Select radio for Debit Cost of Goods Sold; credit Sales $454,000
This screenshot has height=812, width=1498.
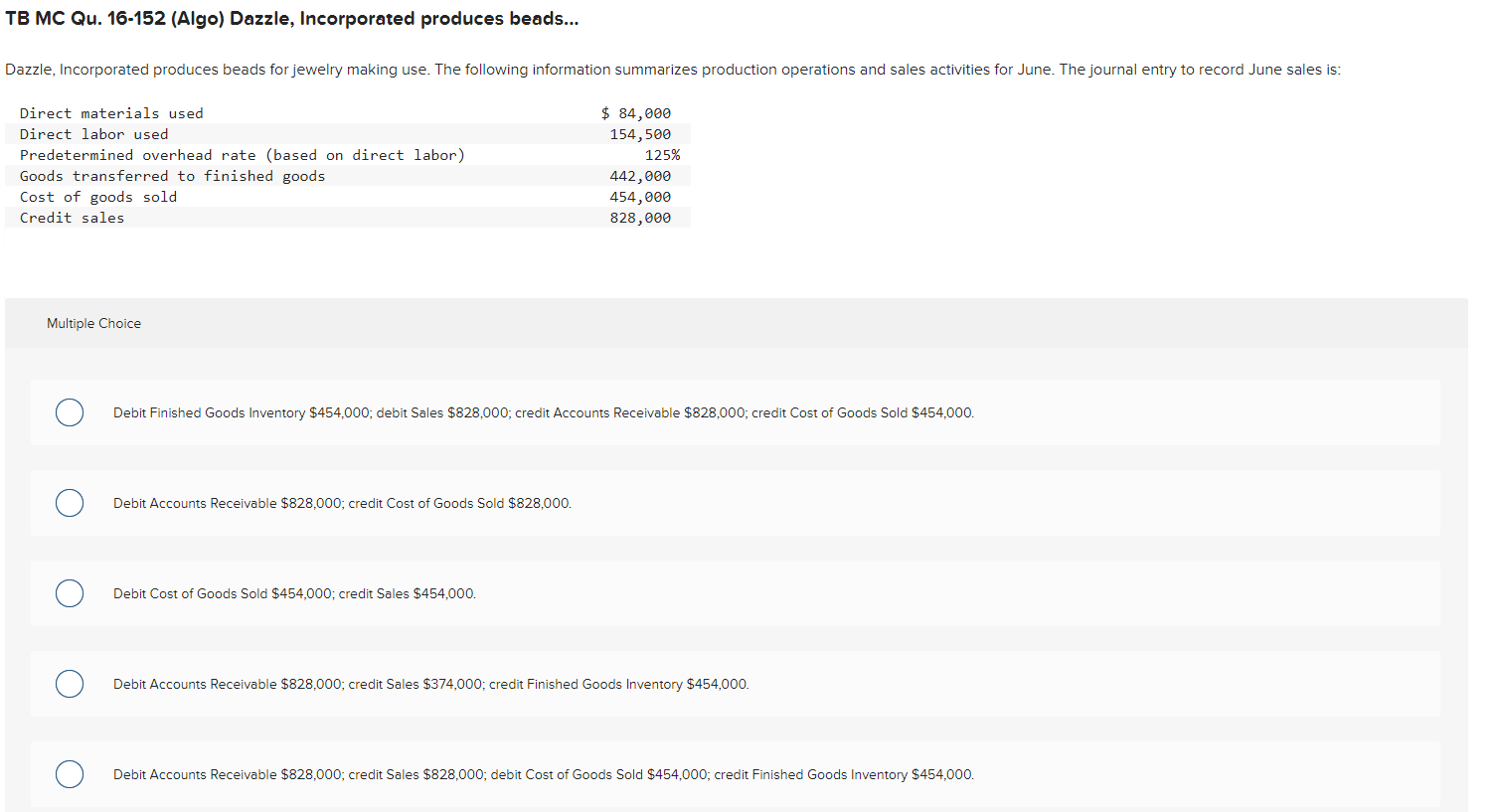[x=70, y=593]
